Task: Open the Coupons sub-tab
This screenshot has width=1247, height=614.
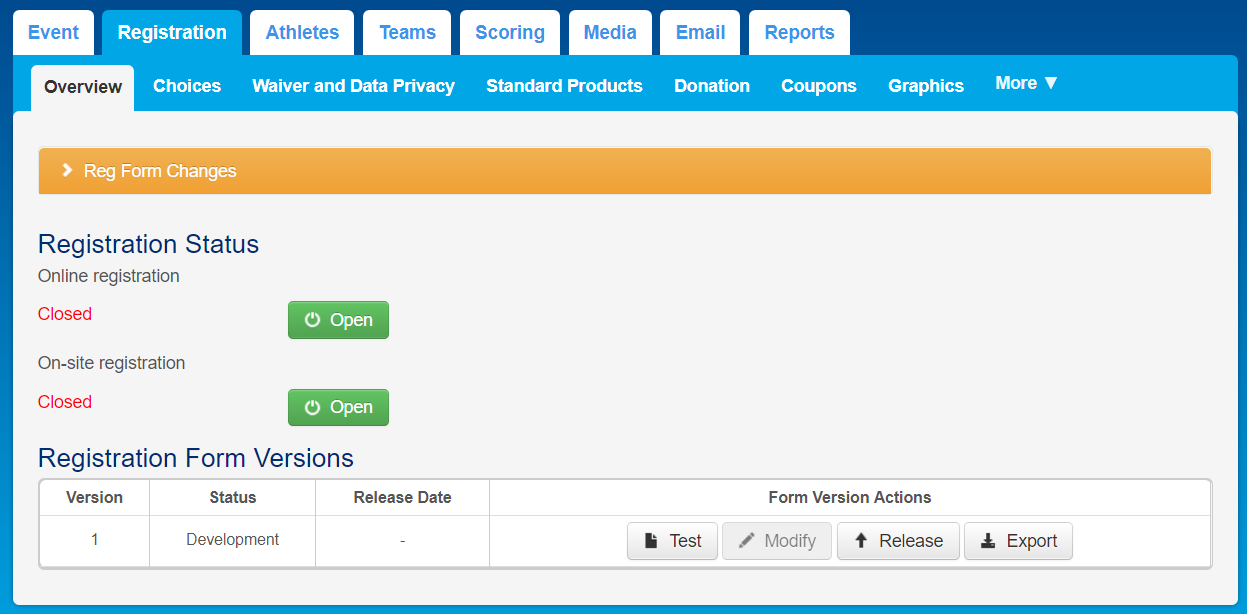Action: (819, 86)
